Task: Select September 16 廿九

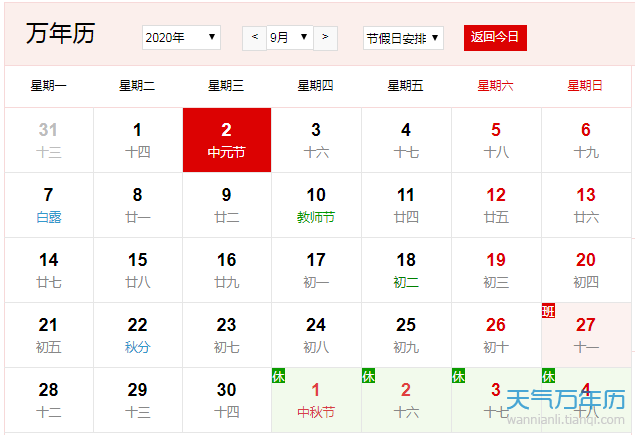Action: [227, 270]
